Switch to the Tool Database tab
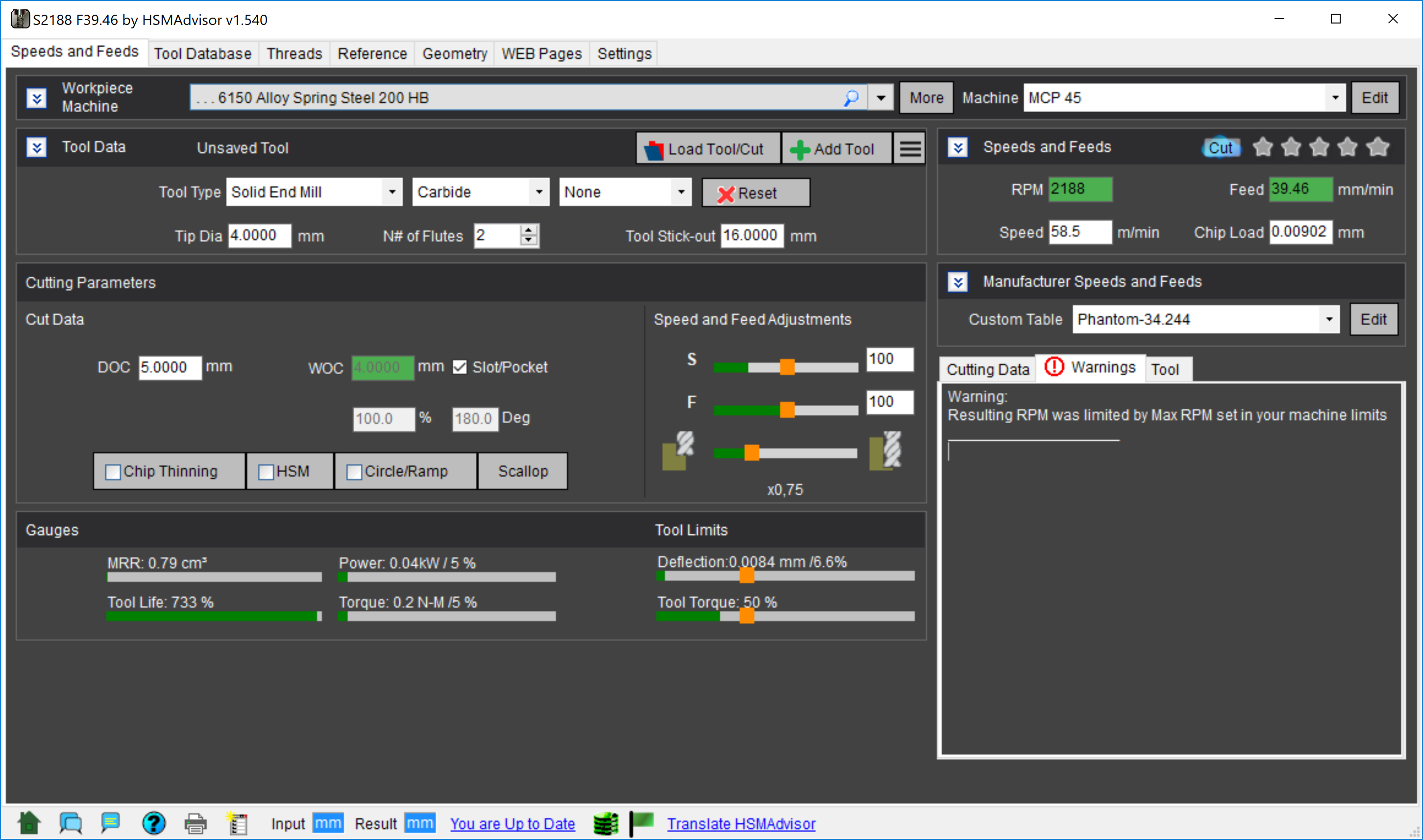 pos(203,54)
